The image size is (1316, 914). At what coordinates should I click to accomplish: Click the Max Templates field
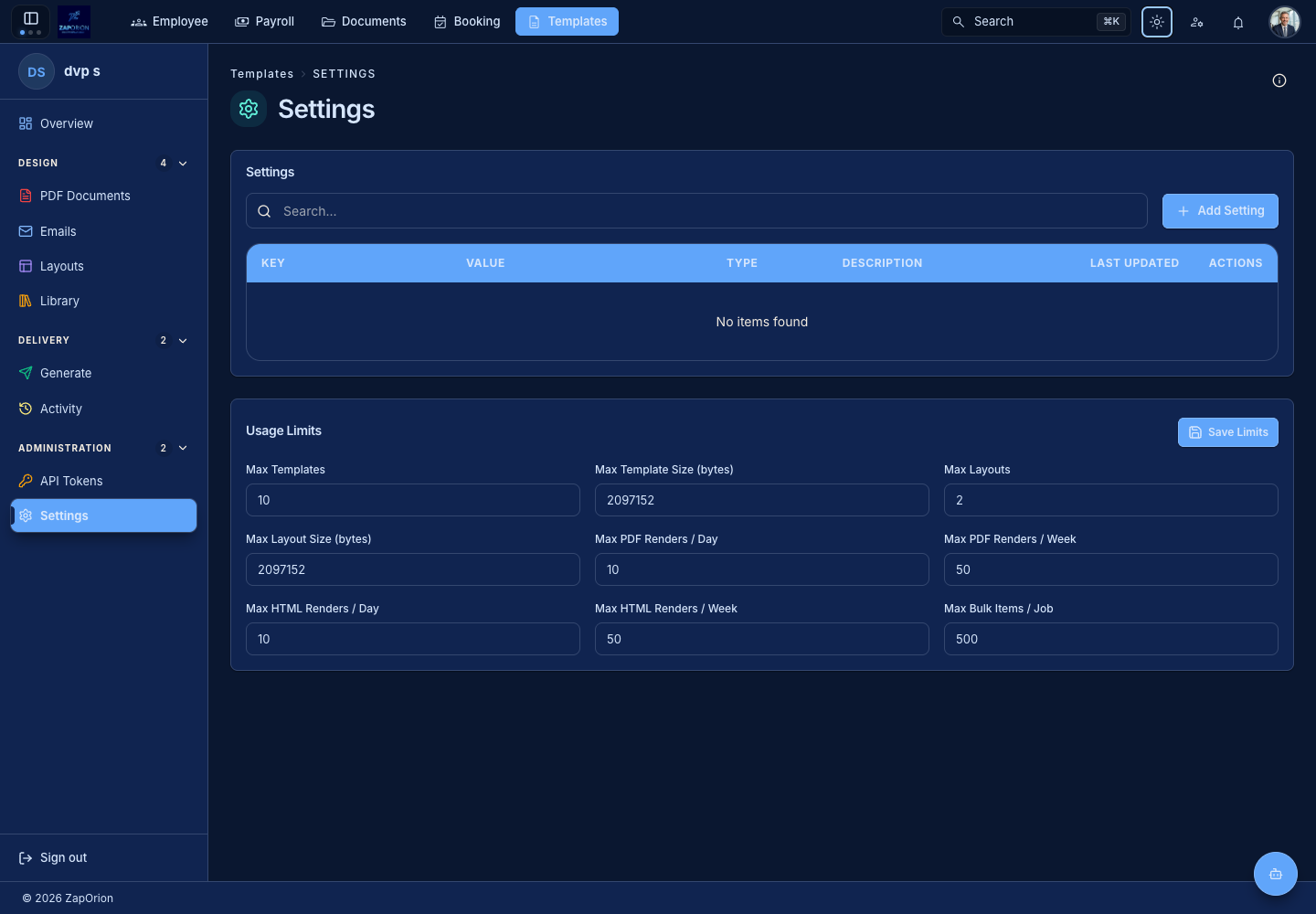pyautogui.click(x=413, y=500)
